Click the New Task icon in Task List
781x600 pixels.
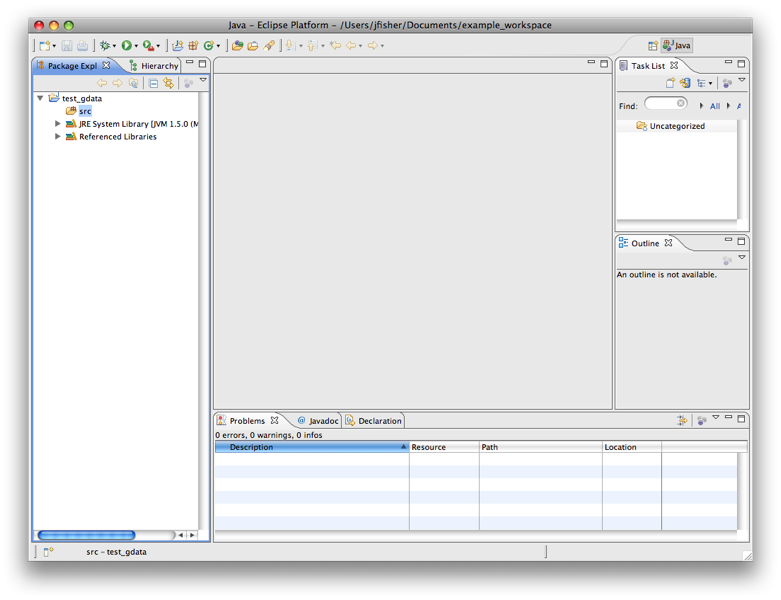coord(670,83)
